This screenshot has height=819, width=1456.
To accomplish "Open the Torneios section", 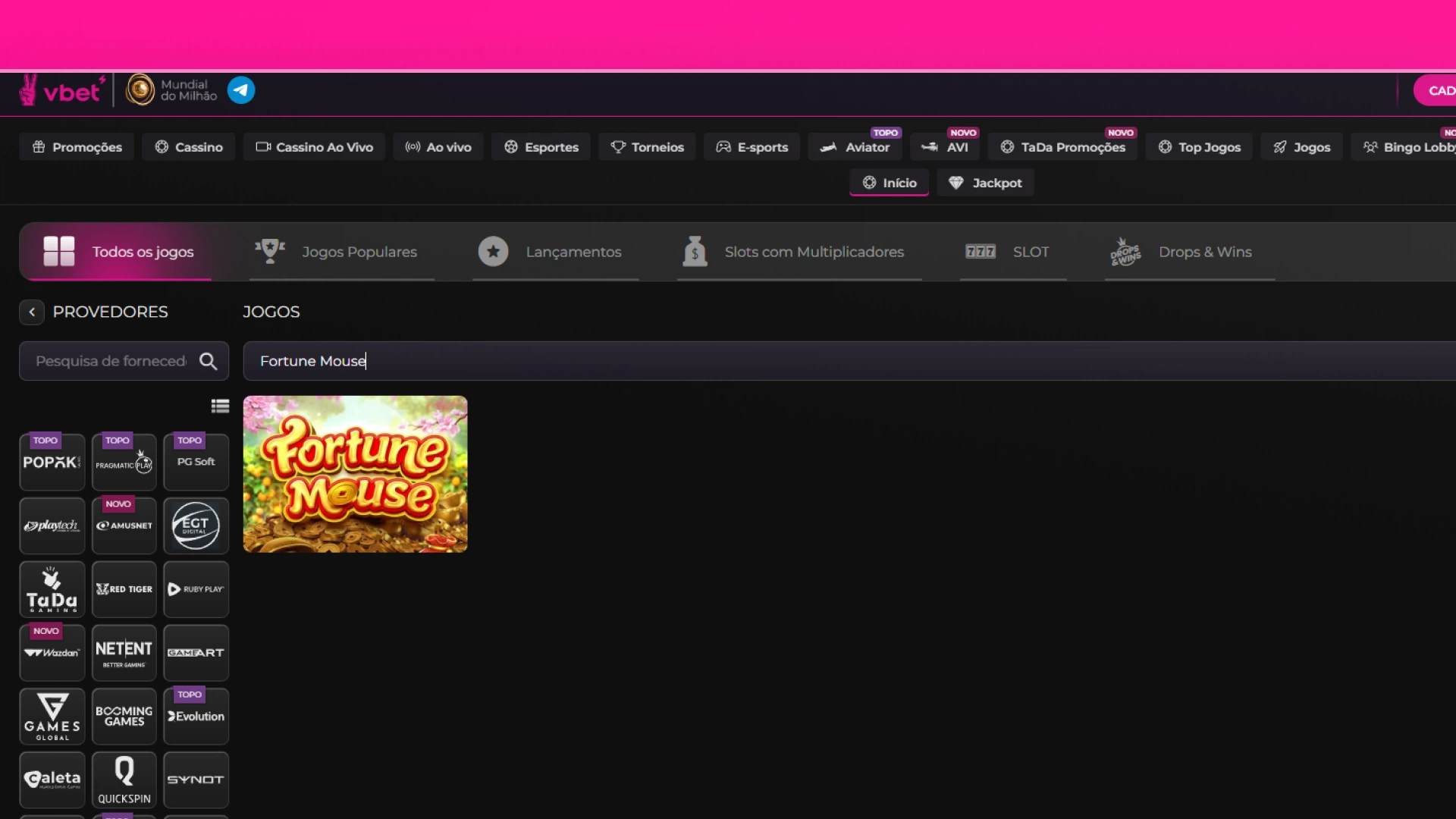I will (647, 147).
